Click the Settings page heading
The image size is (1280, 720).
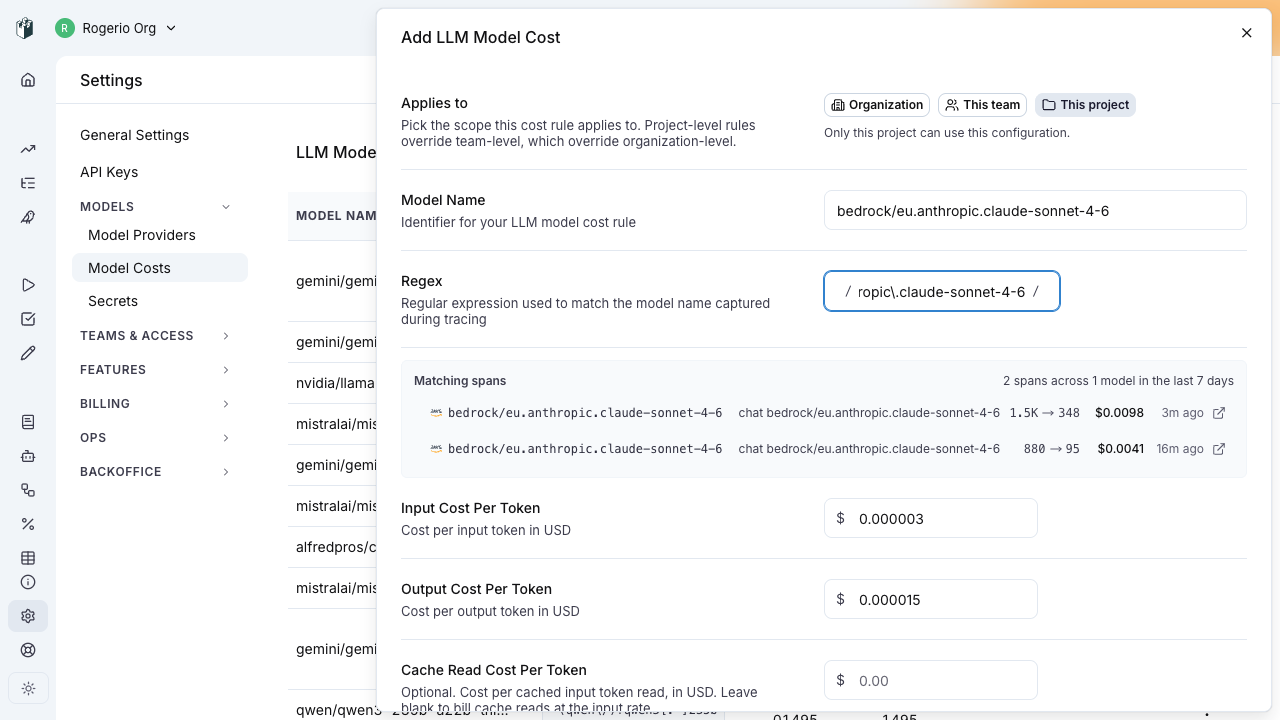coord(111,80)
